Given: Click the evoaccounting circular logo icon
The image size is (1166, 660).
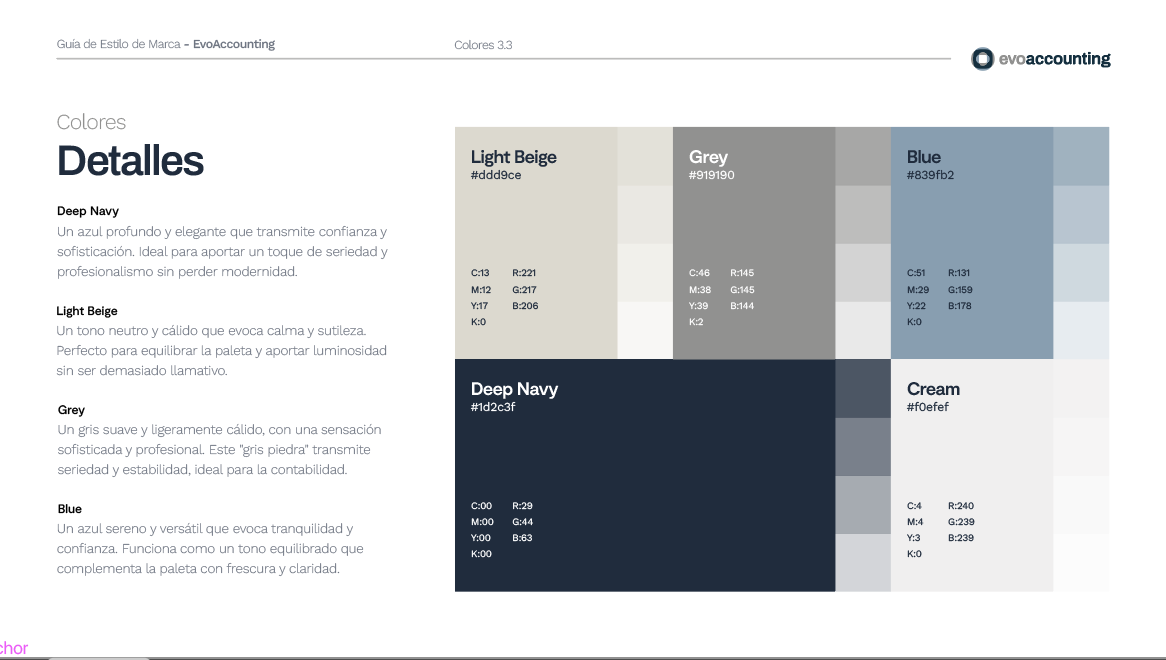Looking at the screenshot, I should point(982,59).
